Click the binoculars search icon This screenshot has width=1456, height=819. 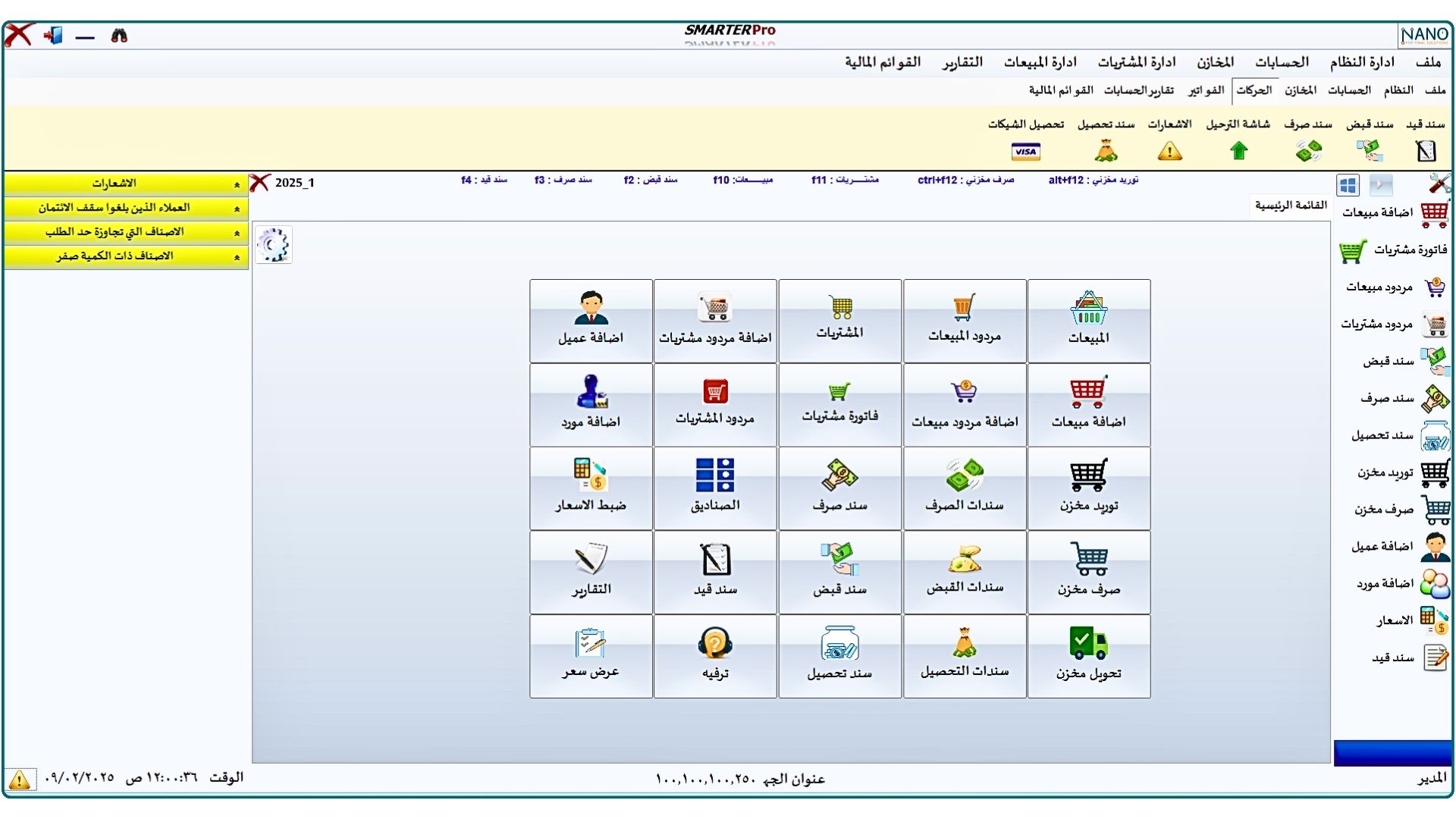pyautogui.click(x=119, y=36)
